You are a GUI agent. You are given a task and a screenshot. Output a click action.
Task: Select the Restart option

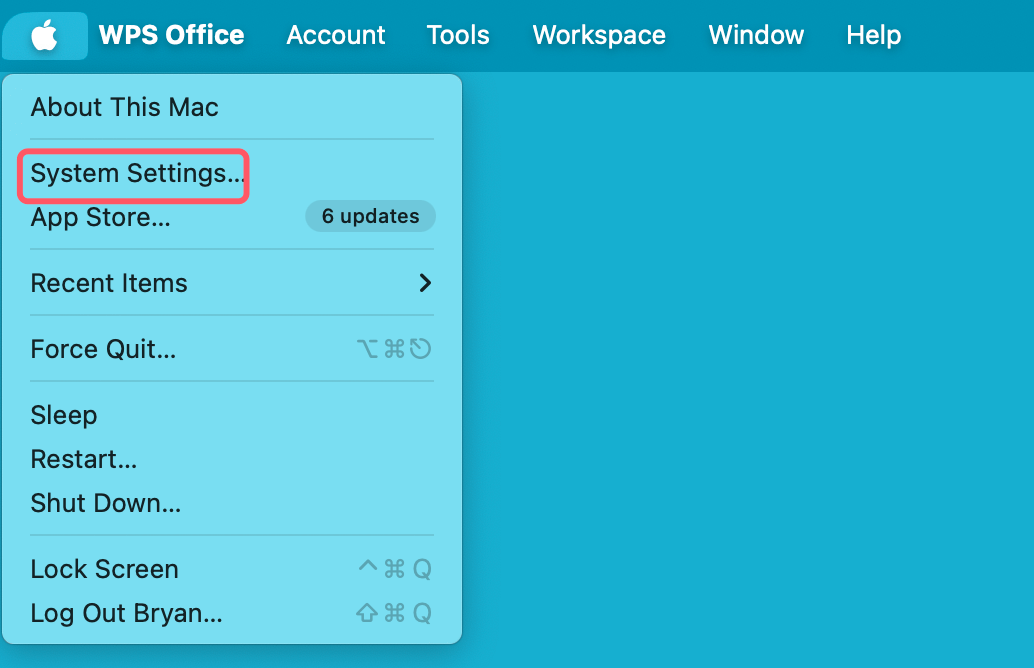(83, 459)
